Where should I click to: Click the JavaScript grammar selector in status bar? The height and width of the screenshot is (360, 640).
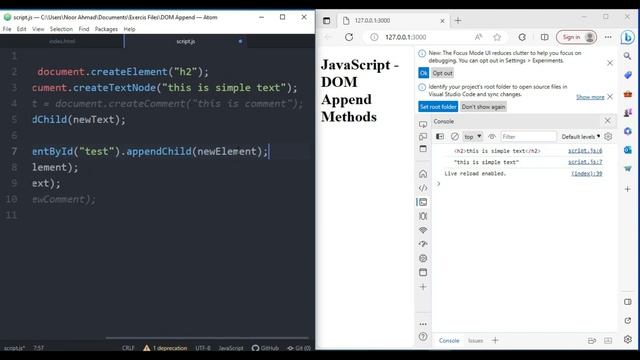(231, 348)
